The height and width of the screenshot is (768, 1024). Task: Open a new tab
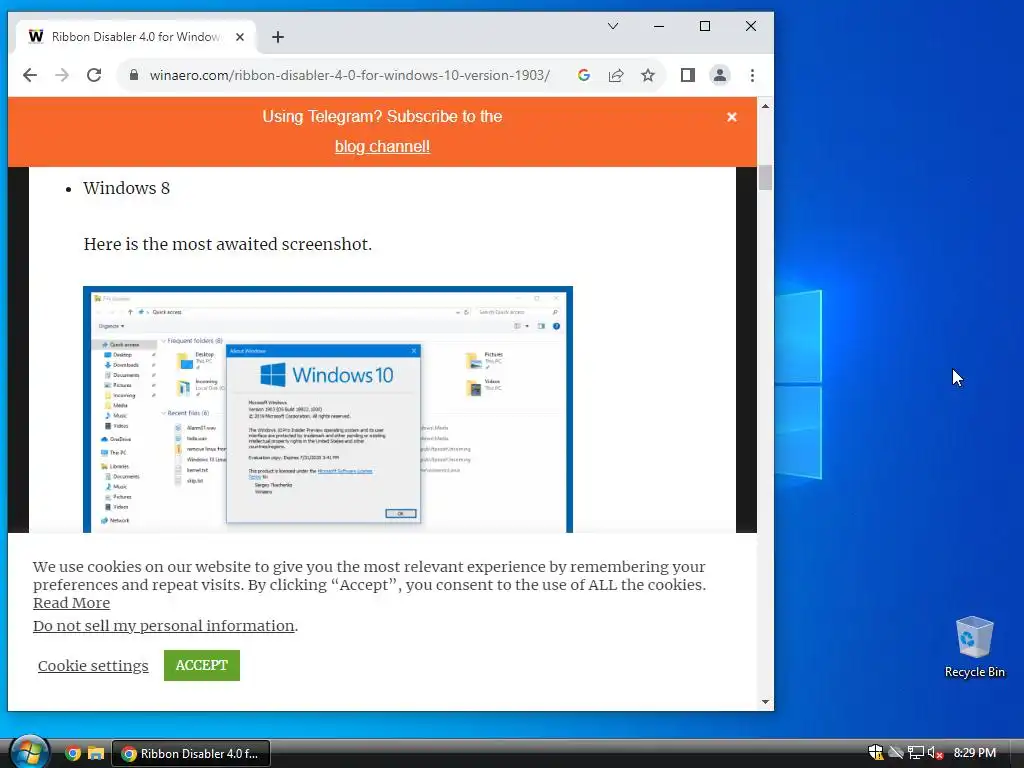(x=278, y=37)
